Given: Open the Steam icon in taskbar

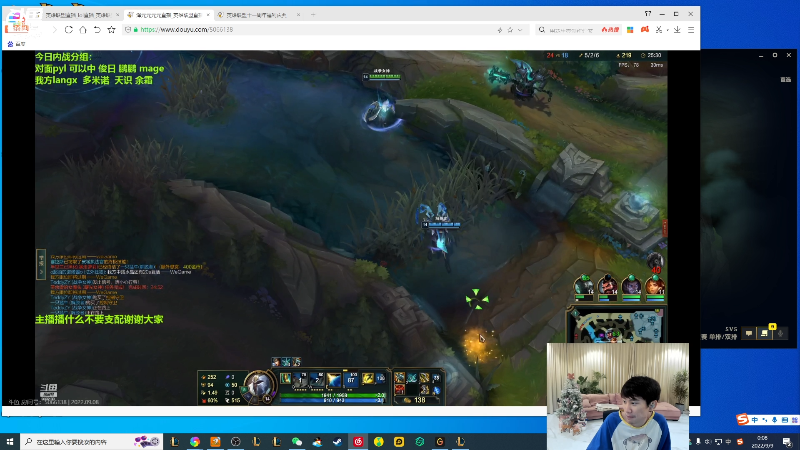Looking at the screenshot, I should pos(338,441).
